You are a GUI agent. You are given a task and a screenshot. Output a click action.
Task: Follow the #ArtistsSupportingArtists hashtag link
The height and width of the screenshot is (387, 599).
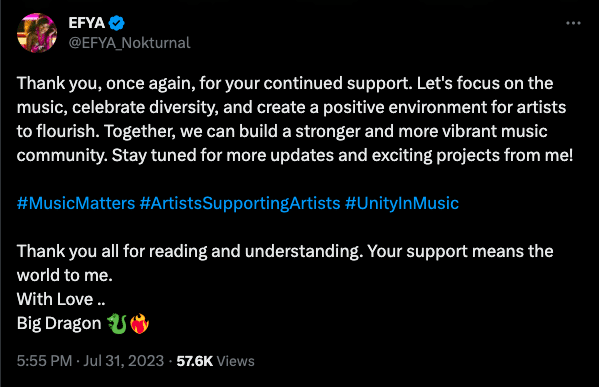tap(240, 203)
